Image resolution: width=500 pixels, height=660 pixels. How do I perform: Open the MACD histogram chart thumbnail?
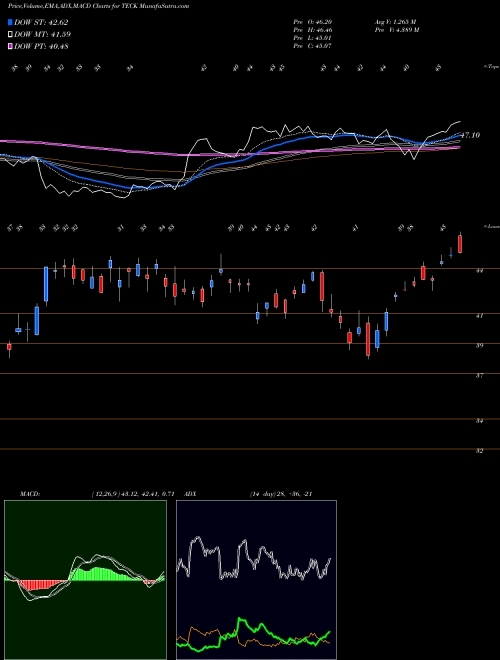coord(85,580)
